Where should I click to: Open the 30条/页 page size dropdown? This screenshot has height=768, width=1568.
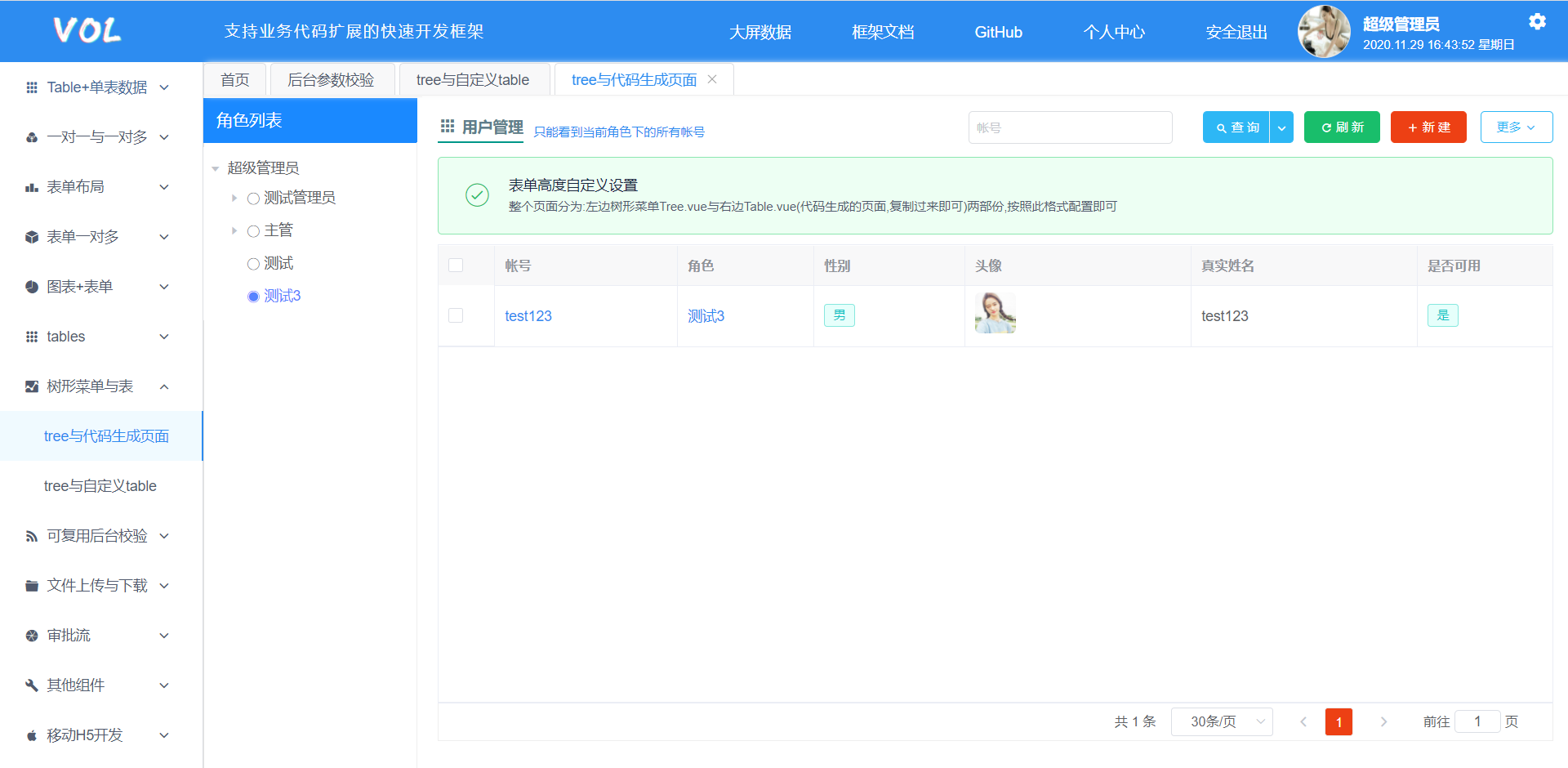1221,721
